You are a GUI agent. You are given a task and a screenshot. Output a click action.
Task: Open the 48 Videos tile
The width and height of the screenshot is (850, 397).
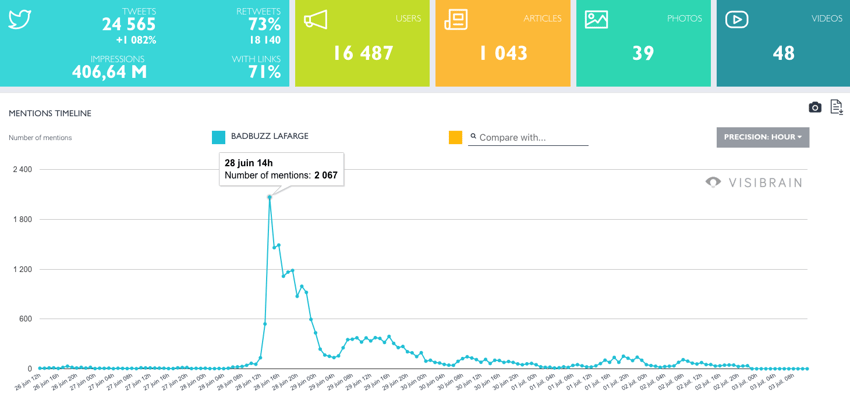point(783,43)
